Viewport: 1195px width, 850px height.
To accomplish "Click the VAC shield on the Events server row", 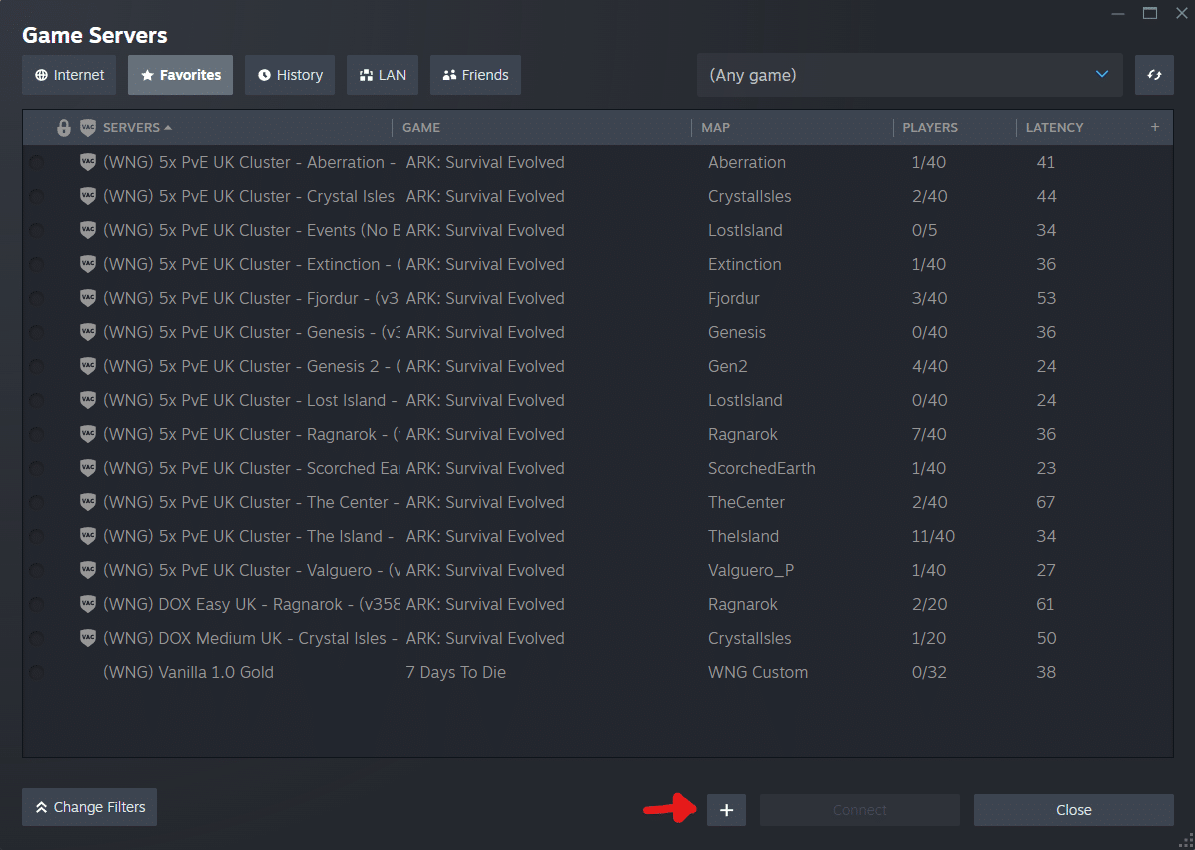I will pyautogui.click(x=88, y=229).
